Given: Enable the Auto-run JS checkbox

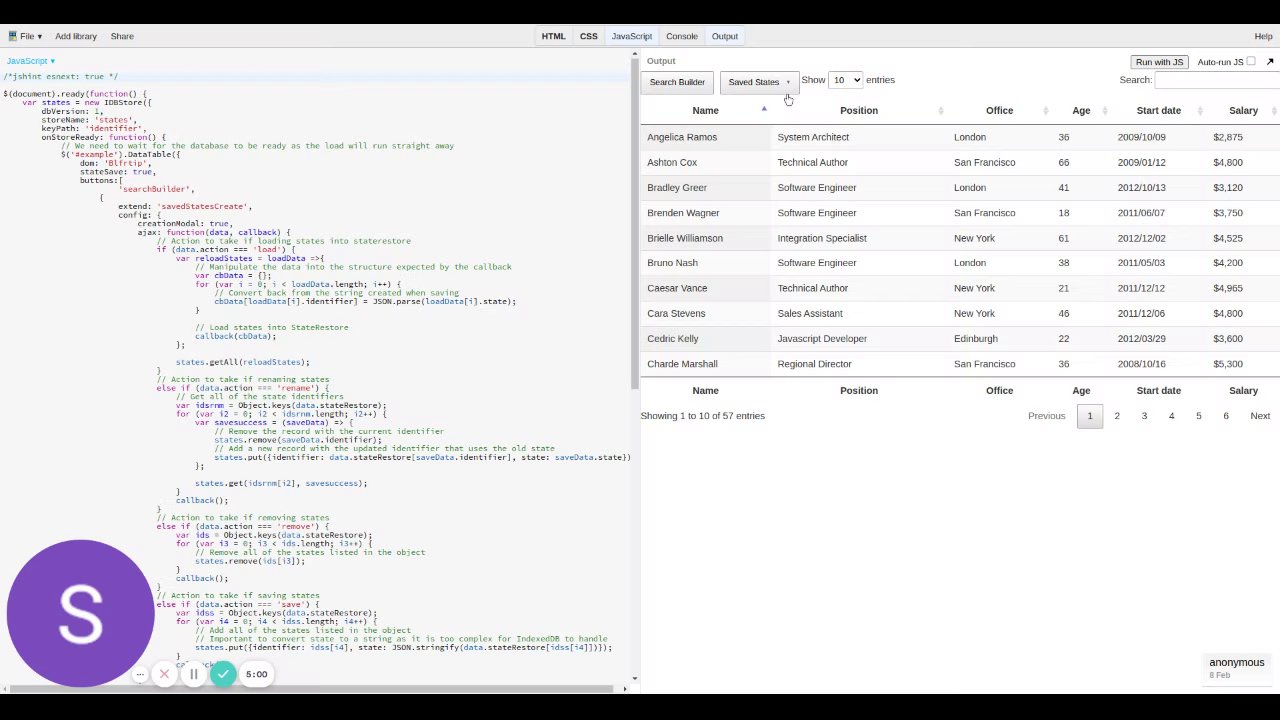Looking at the screenshot, I should 1250,61.
